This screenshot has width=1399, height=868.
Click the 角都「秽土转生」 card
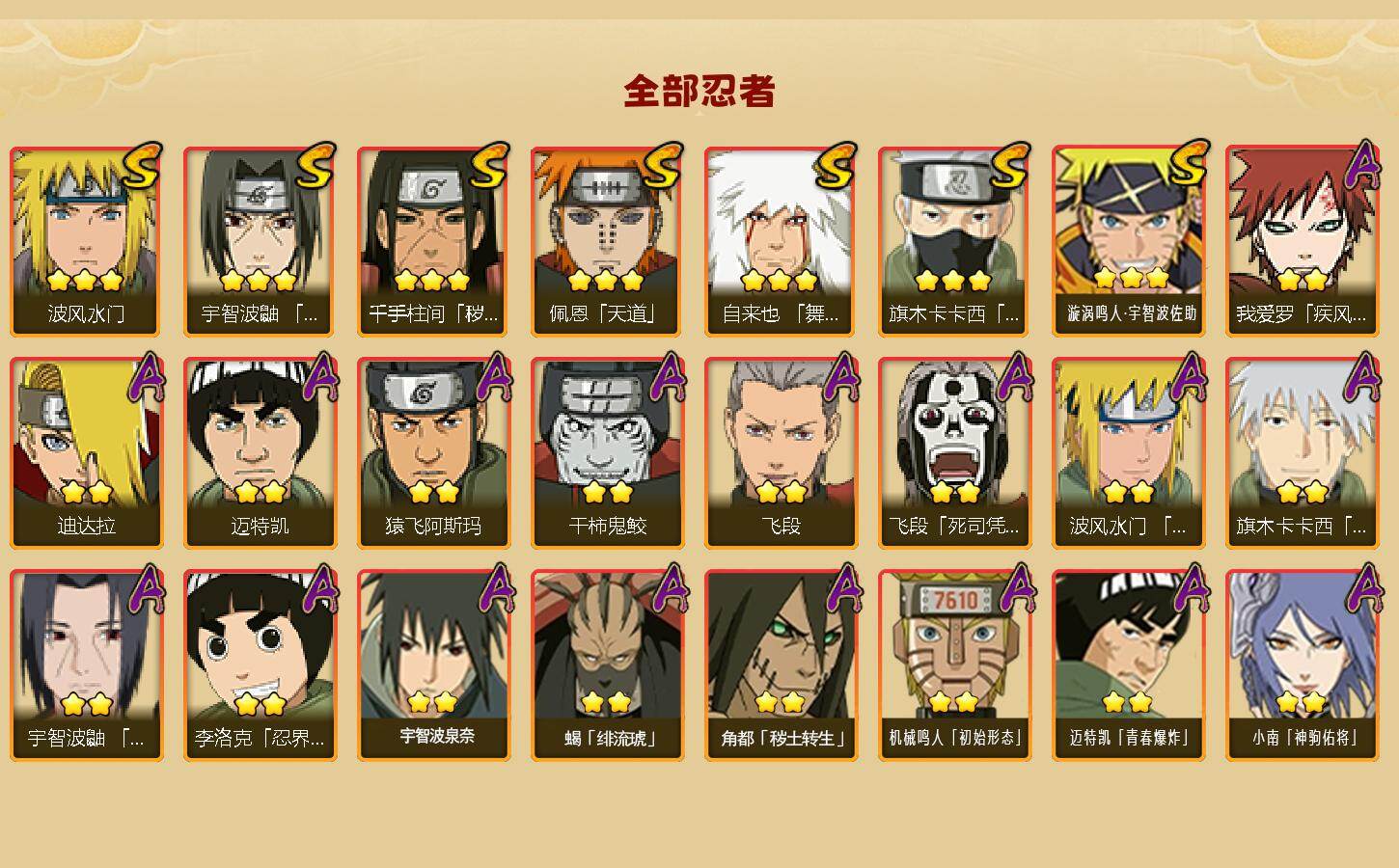781,665
